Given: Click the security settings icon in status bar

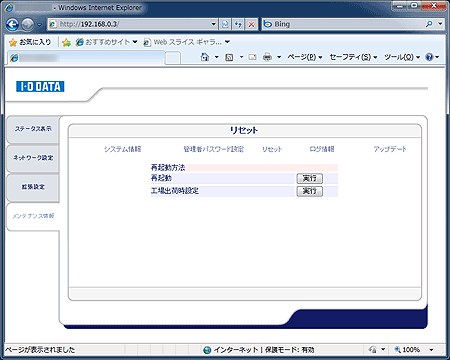Looking at the screenshot, I should [x=373, y=350].
